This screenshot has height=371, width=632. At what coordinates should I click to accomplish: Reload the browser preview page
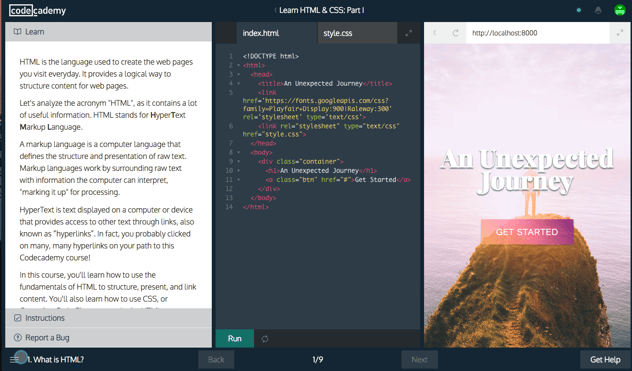(x=455, y=33)
